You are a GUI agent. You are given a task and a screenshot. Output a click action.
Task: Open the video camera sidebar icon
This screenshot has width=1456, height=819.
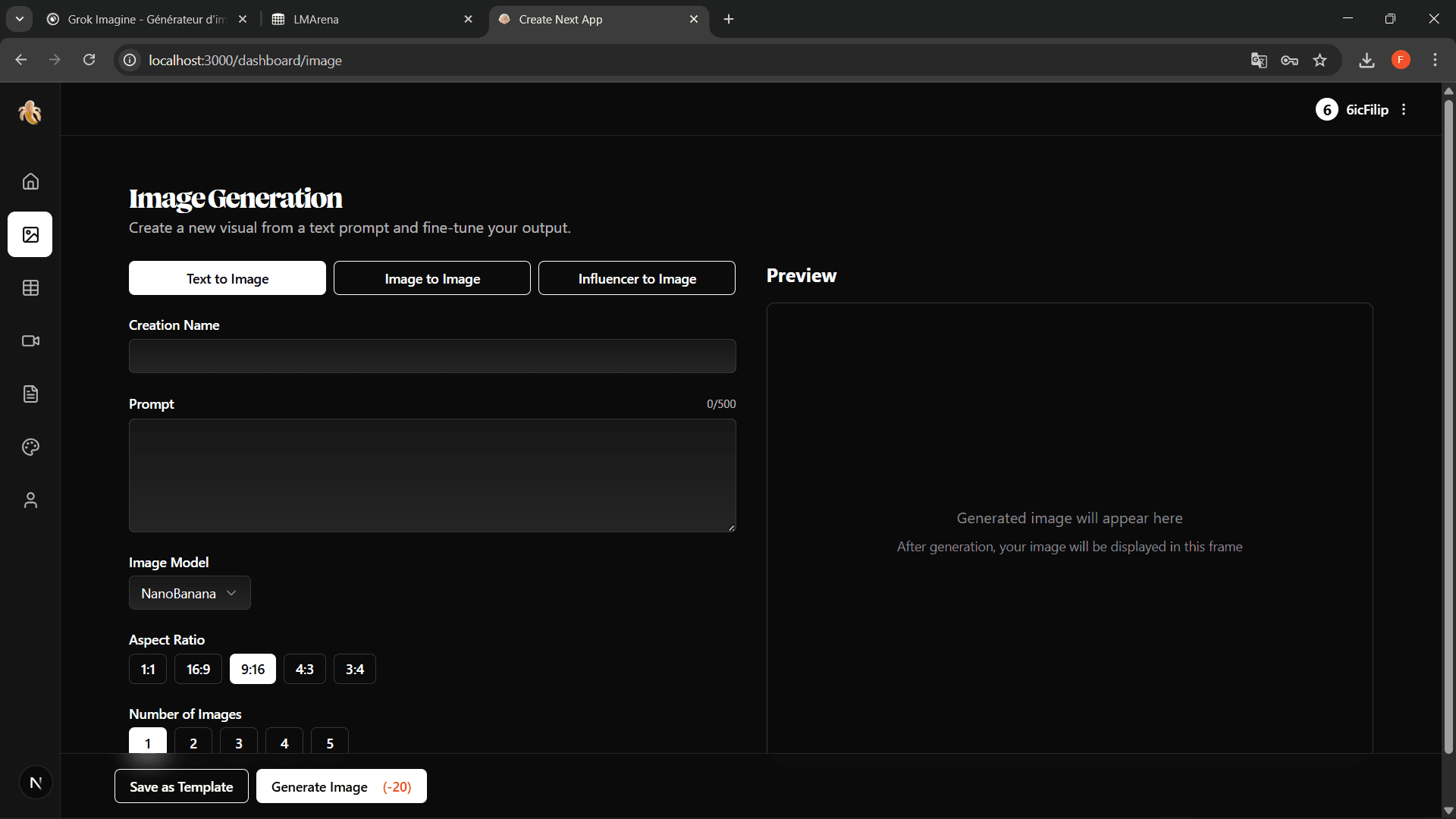click(x=30, y=340)
